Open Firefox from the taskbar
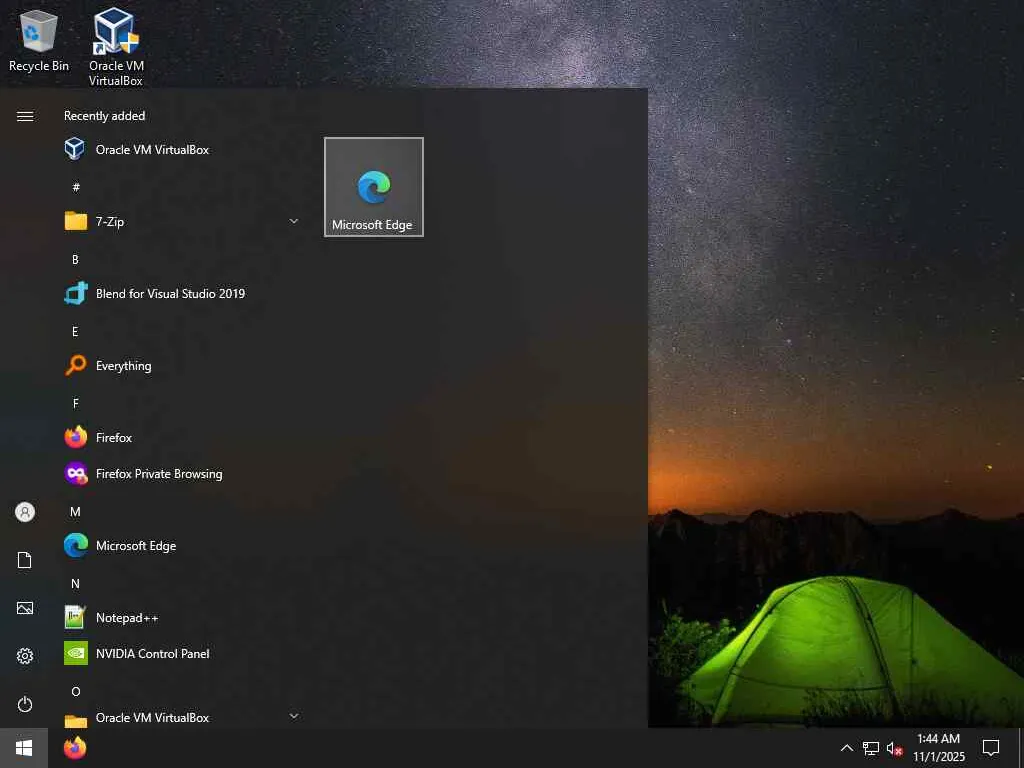Image resolution: width=1024 pixels, height=768 pixels. (75, 748)
